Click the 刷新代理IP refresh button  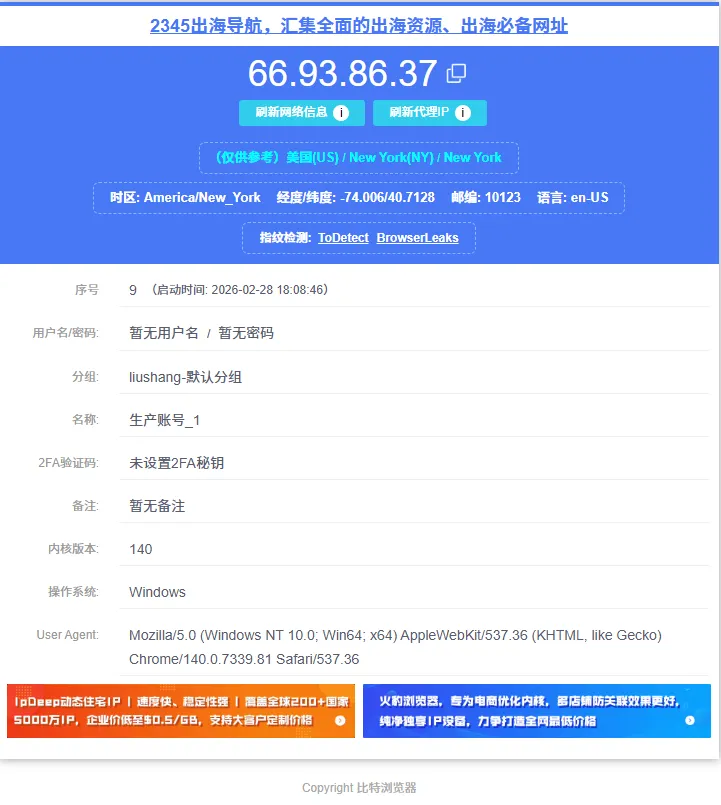(429, 112)
